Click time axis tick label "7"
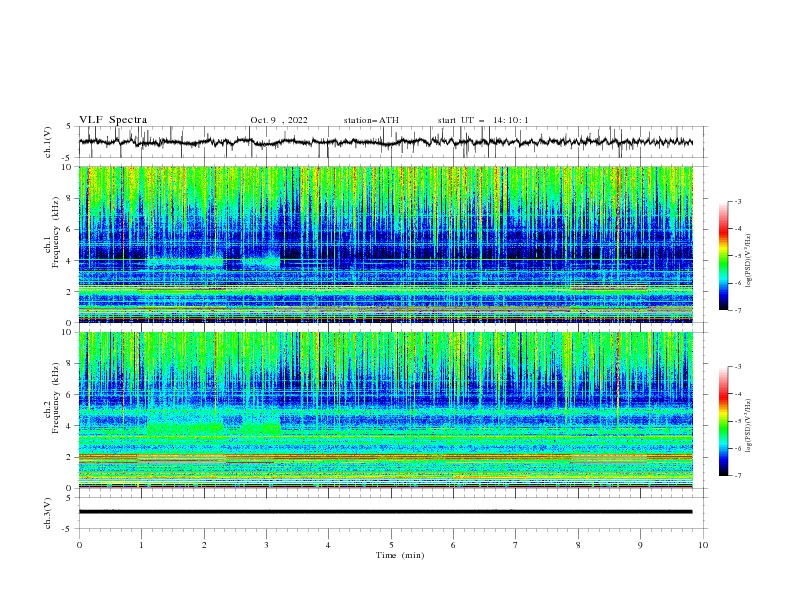The image size is (792, 612). (515, 545)
